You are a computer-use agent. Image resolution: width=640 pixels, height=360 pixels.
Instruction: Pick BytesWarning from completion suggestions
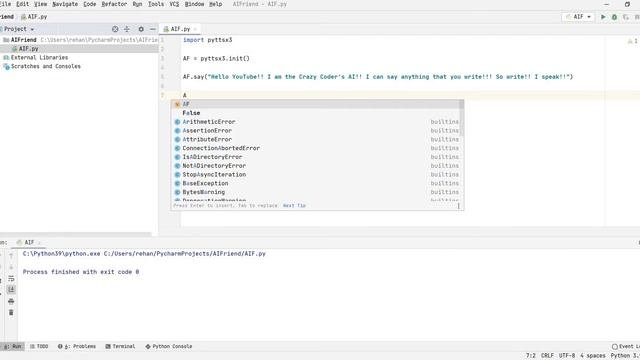coord(315,192)
